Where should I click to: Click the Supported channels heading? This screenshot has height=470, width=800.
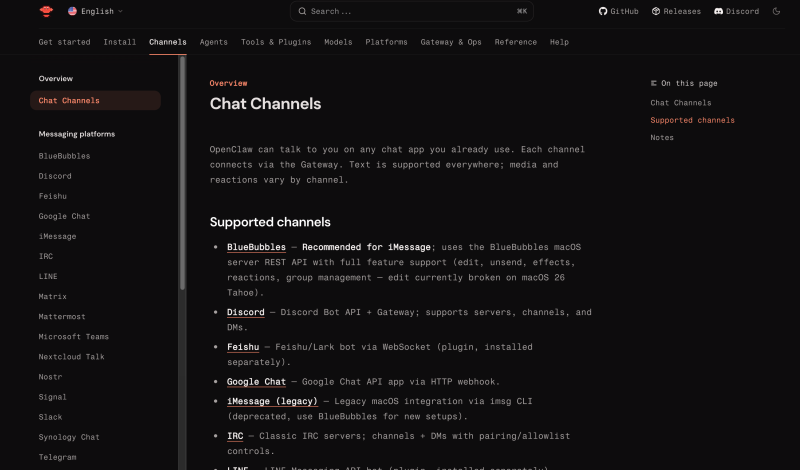click(x=270, y=222)
